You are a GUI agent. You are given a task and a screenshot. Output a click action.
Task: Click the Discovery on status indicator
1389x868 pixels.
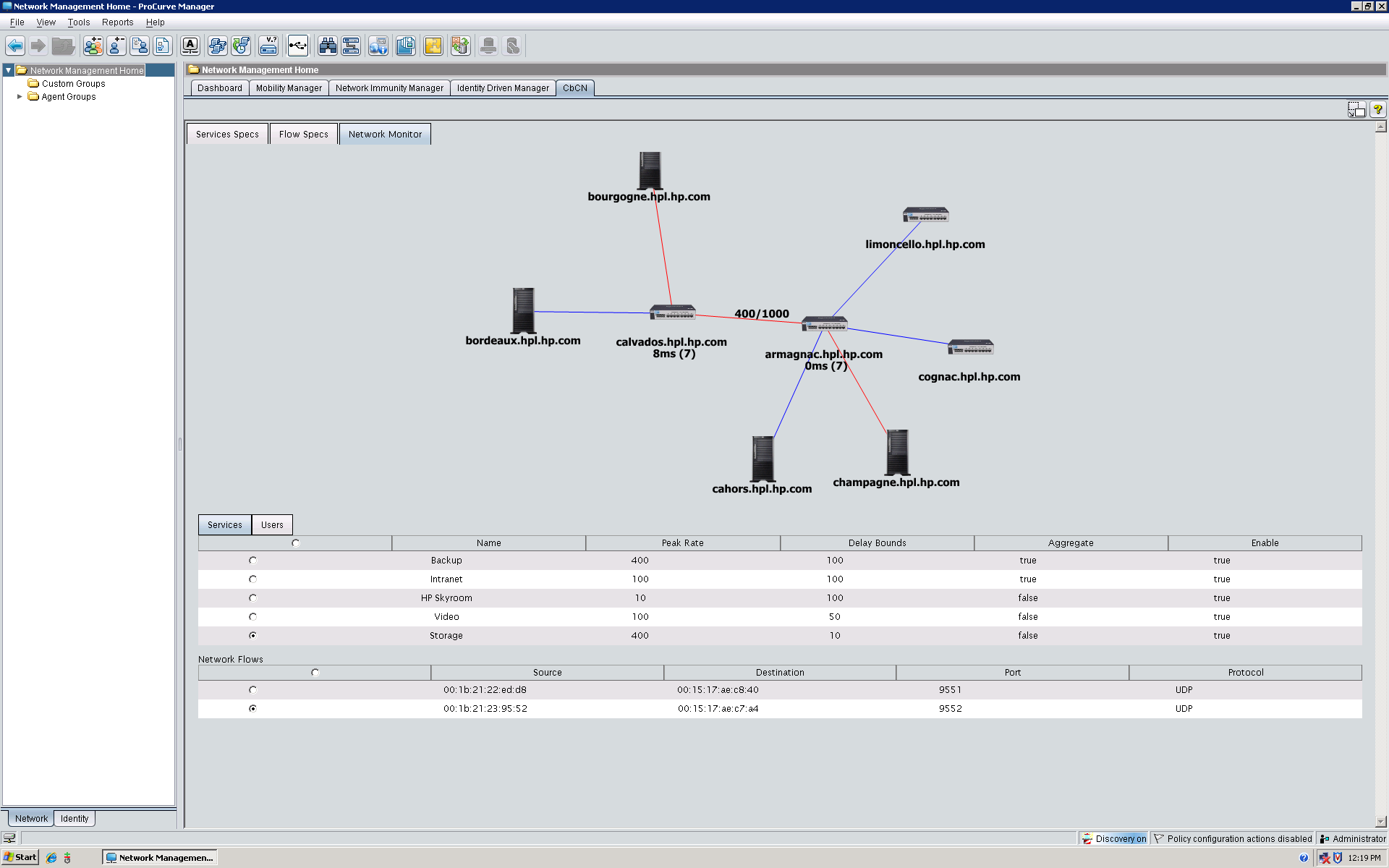1114,839
